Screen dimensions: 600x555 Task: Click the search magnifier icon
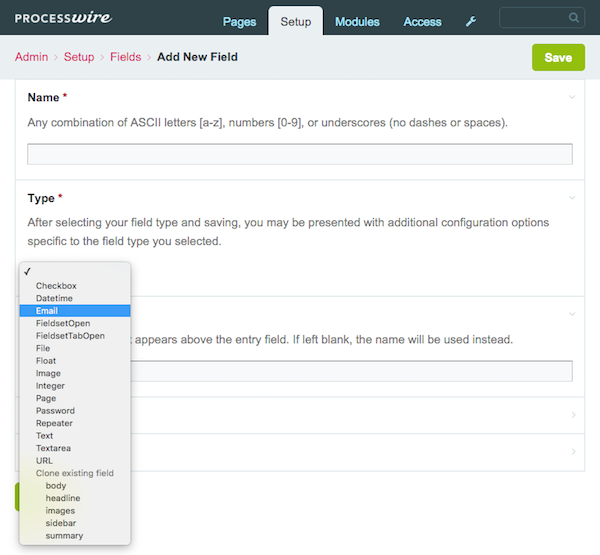[573, 18]
